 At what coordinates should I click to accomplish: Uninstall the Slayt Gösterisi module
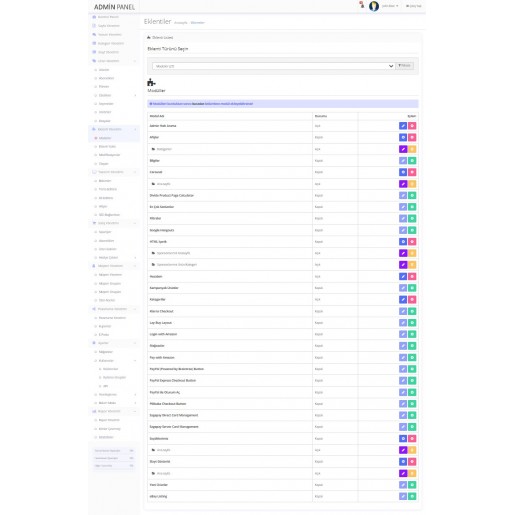(412, 462)
